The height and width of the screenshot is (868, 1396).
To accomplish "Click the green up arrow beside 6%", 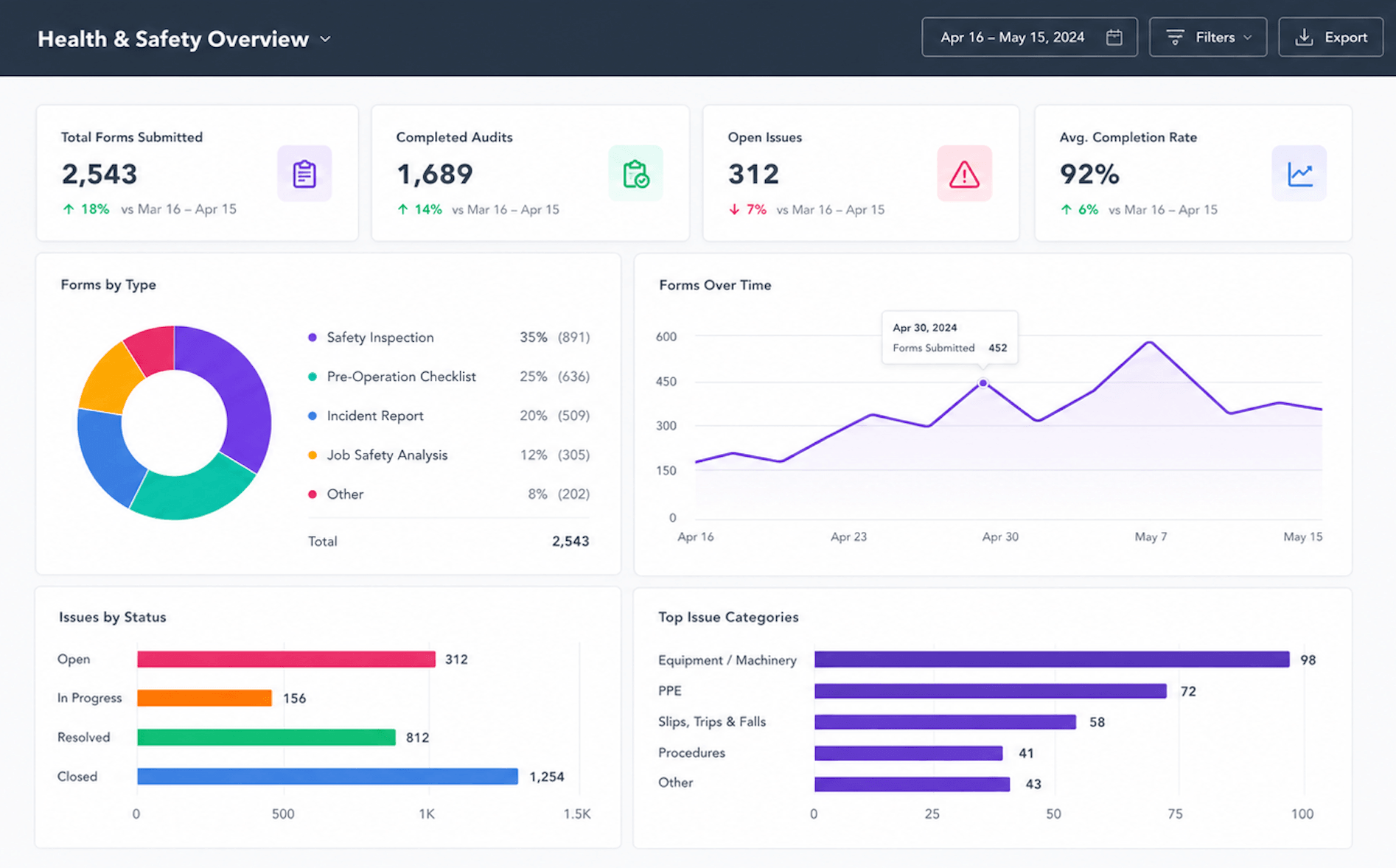I will click(1066, 209).
